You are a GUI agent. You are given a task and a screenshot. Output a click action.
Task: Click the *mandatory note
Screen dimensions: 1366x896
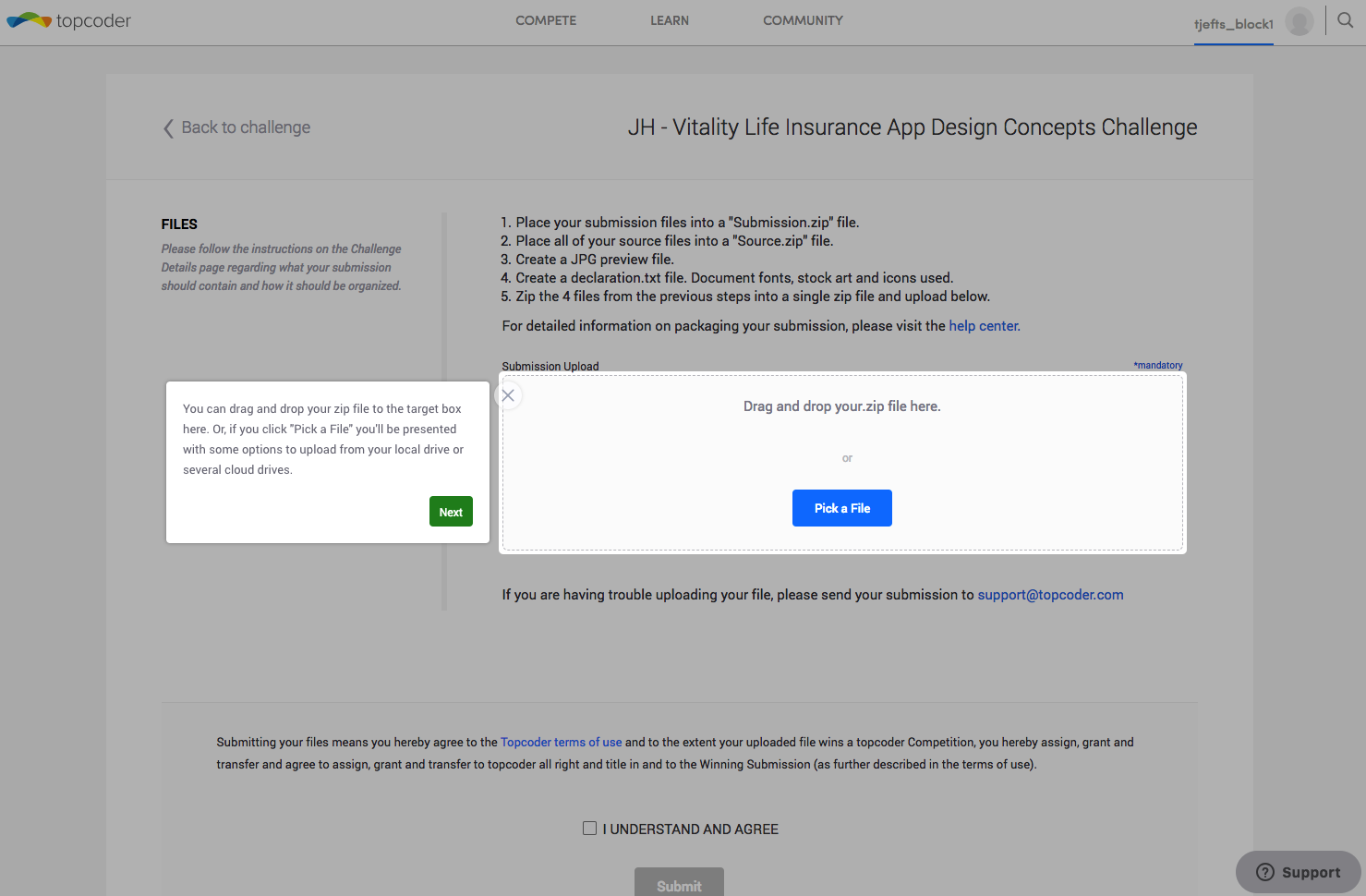[1158, 366]
